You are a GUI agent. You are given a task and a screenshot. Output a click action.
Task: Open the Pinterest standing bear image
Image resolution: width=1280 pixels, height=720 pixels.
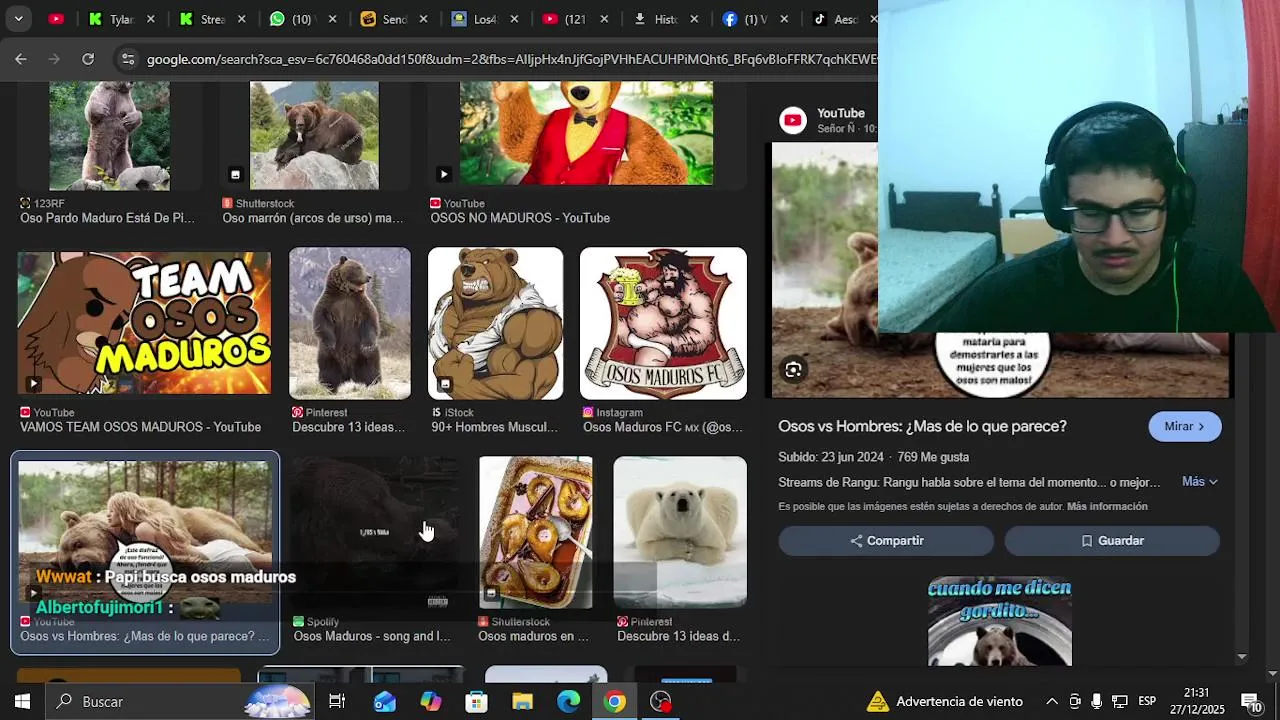350,323
